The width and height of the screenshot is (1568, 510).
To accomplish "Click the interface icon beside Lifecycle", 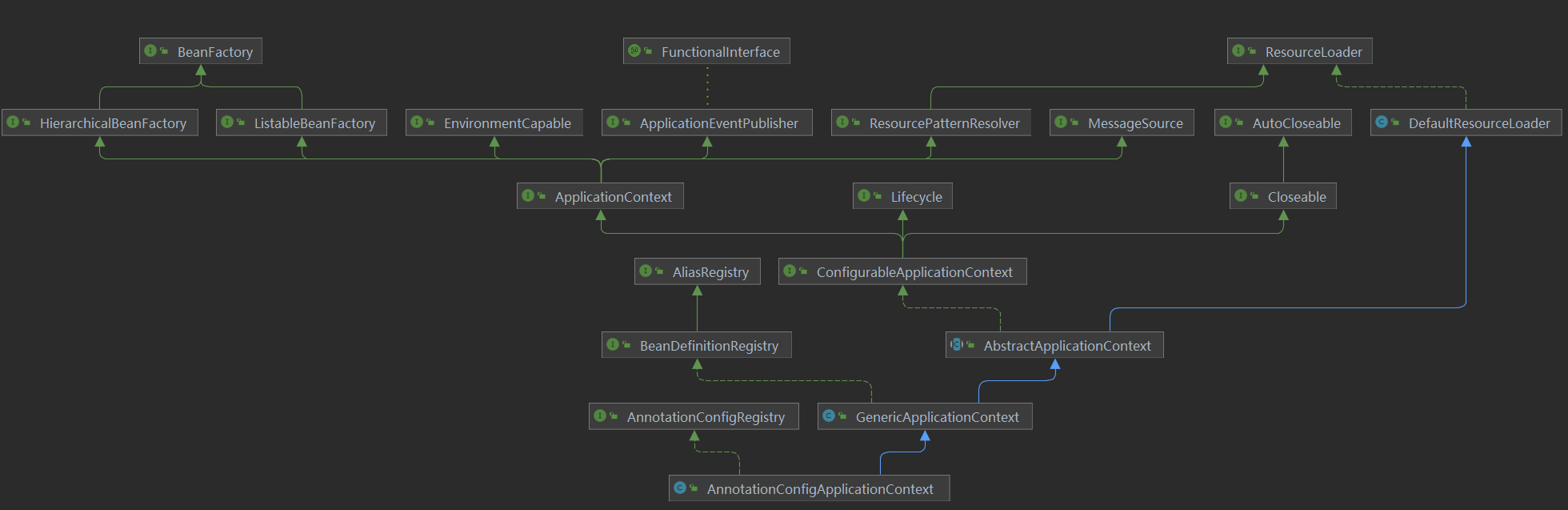I will click(864, 196).
